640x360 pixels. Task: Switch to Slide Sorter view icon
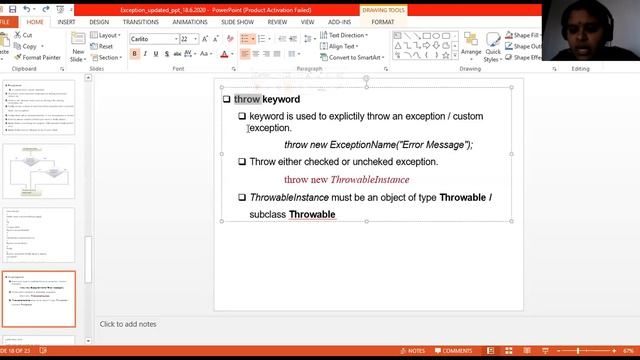coord(509,351)
